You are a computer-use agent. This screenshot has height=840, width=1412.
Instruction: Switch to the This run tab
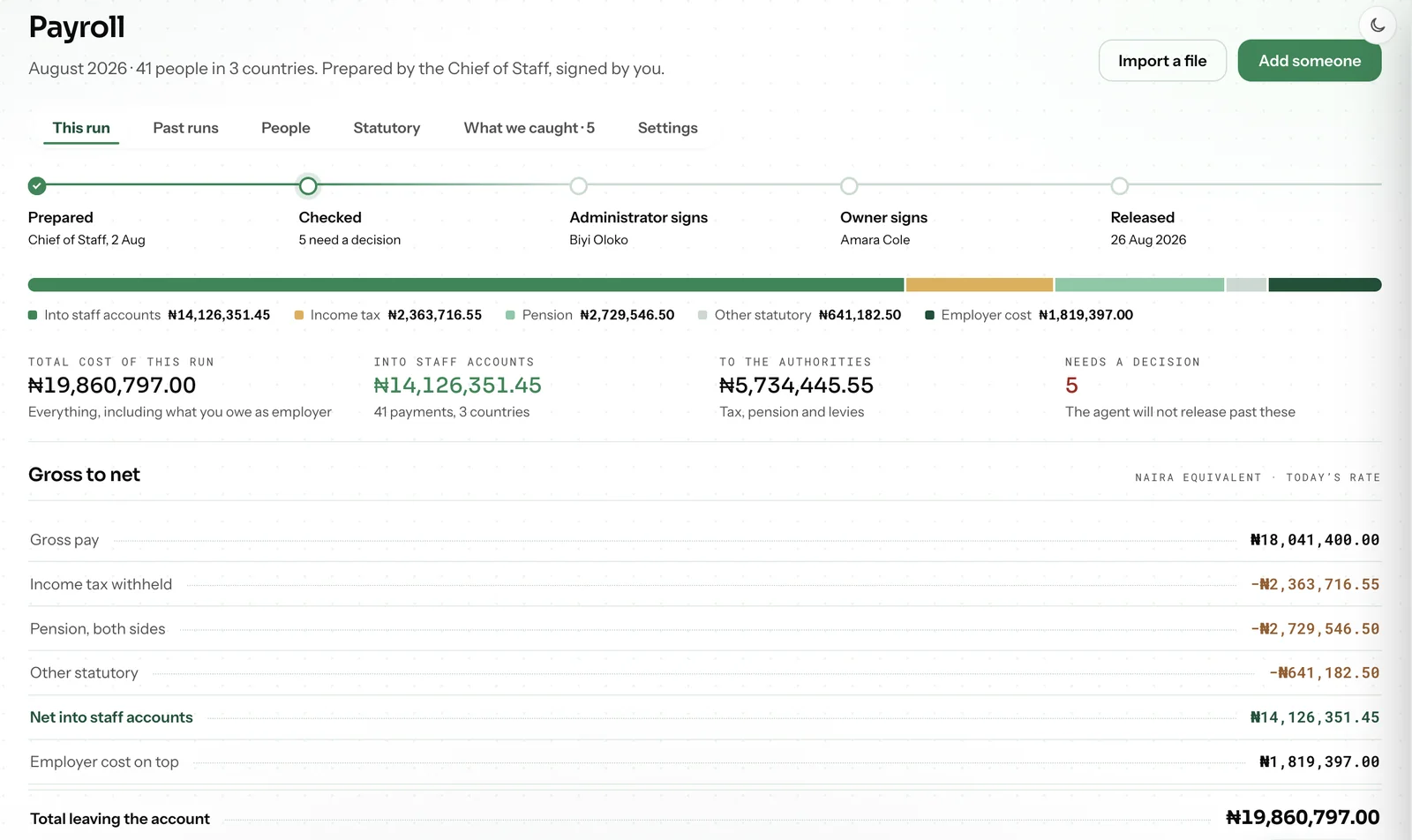[x=81, y=128]
